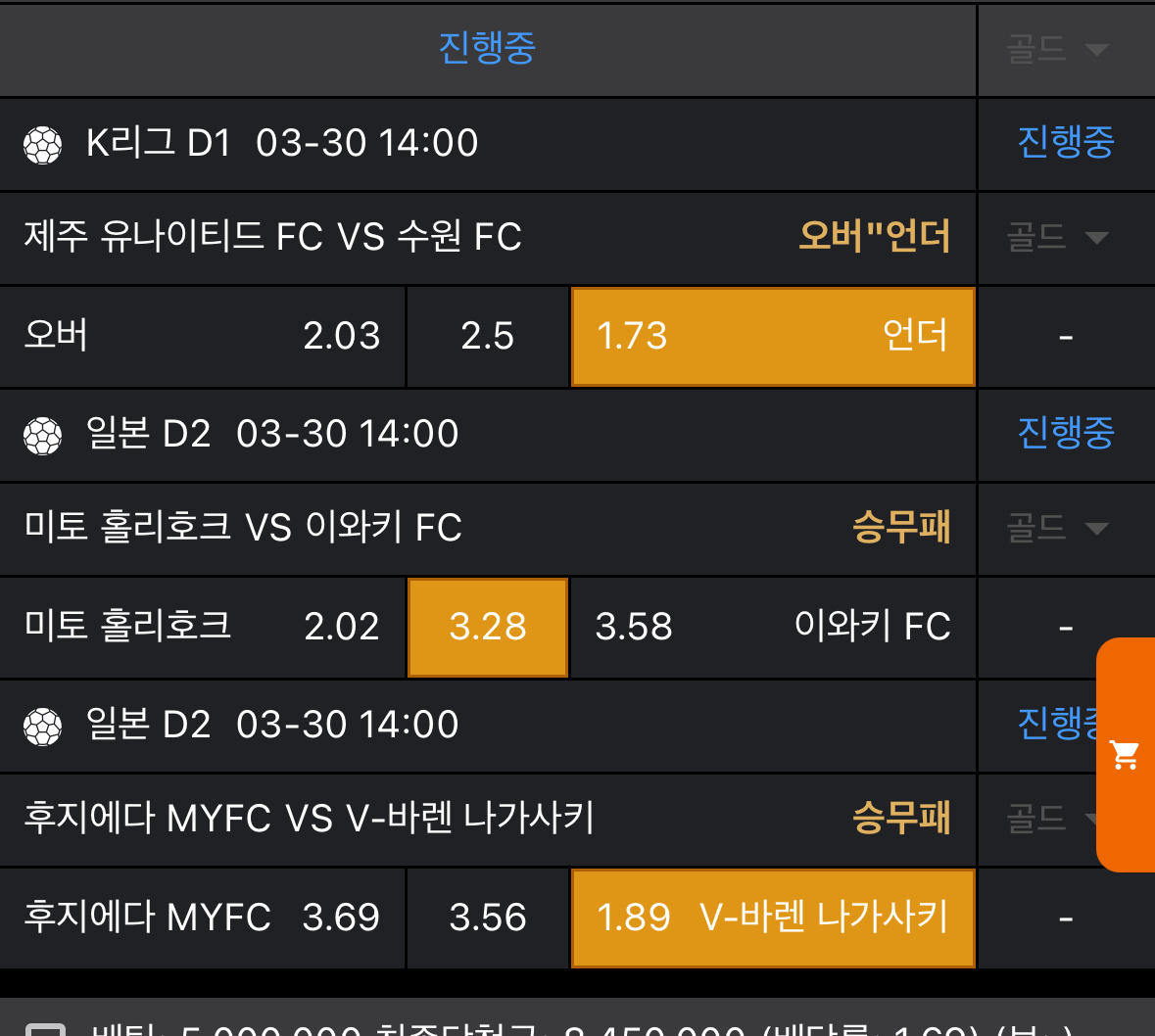The image size is (1155, 1036).
Task: Bet on 후지에다 MYFC at 3.69
Action: coord(203,918)
